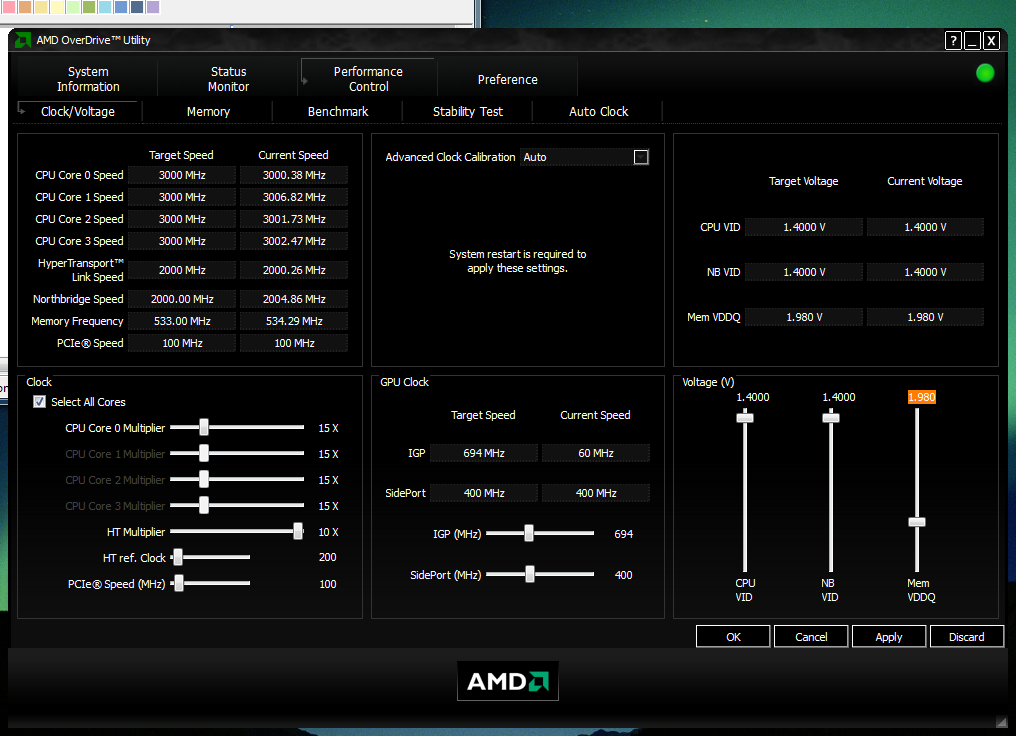
Task: Click the Apply button
Action: click(x=888, y=637)
